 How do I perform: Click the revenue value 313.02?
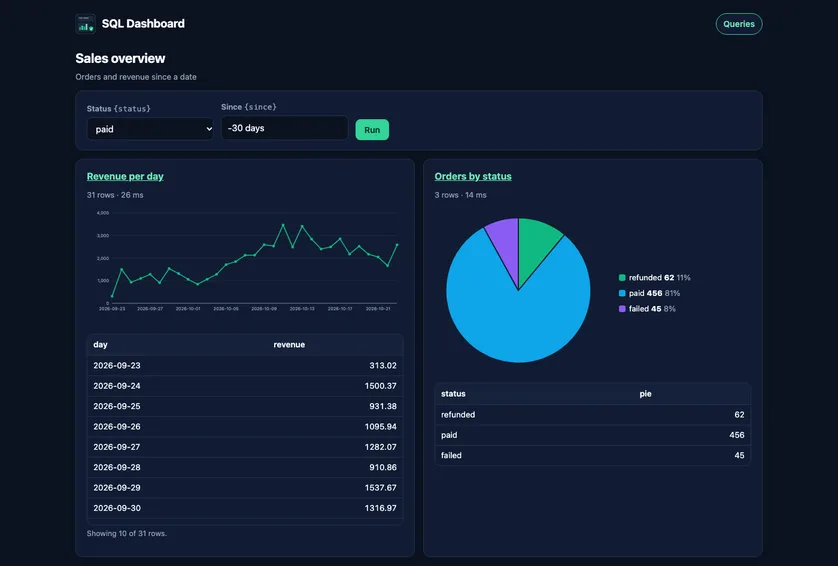click(x=383, y=366)
